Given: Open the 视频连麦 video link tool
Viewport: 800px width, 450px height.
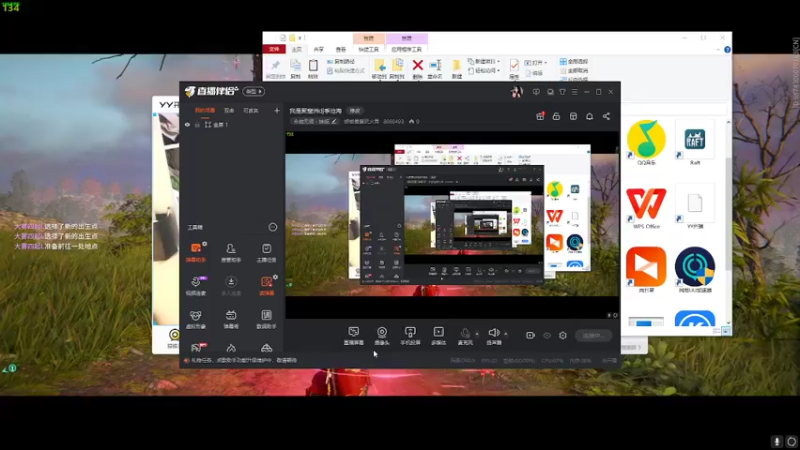Looking at the screenshot, I should (x=196, y=285).
